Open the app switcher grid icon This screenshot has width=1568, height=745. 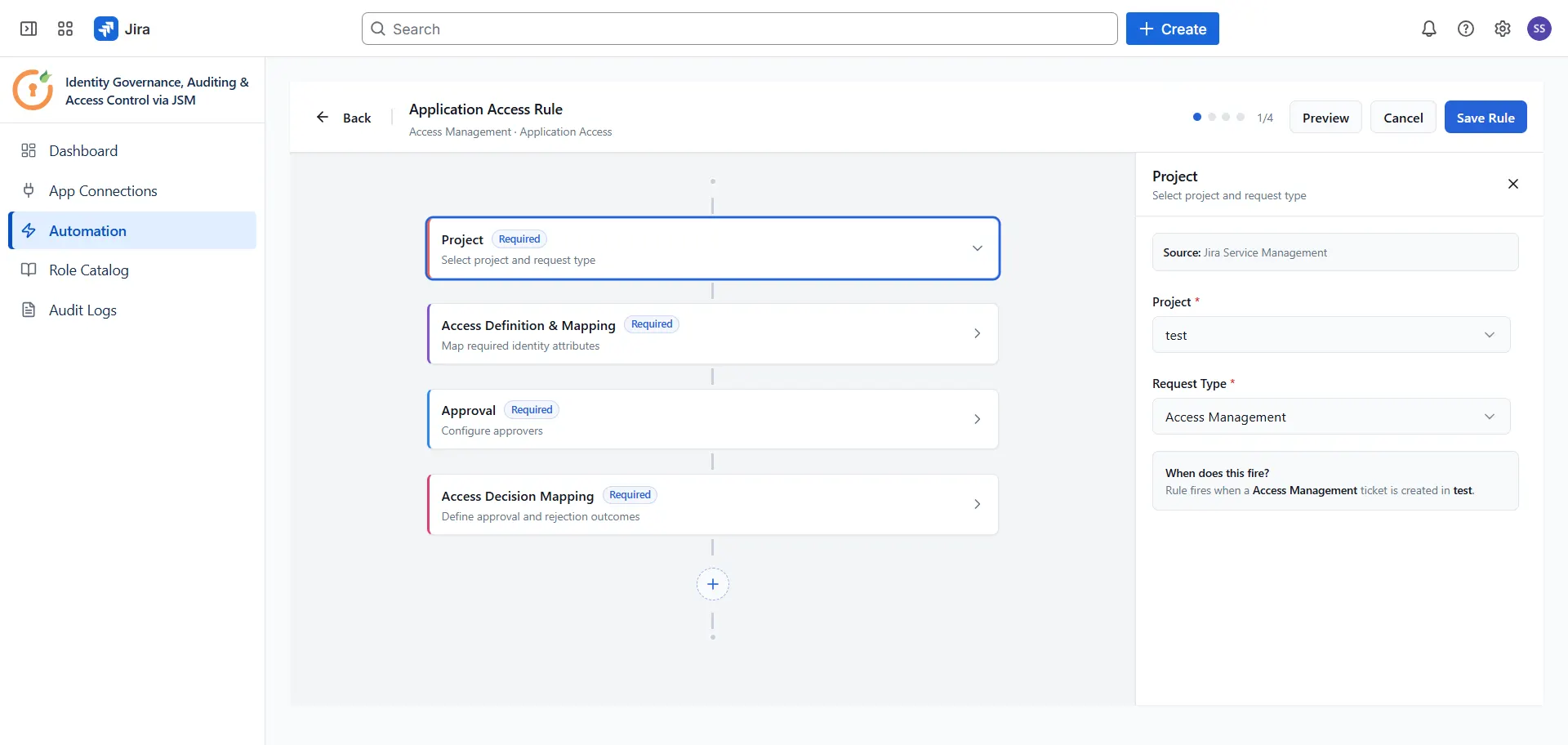click(65, 29)
